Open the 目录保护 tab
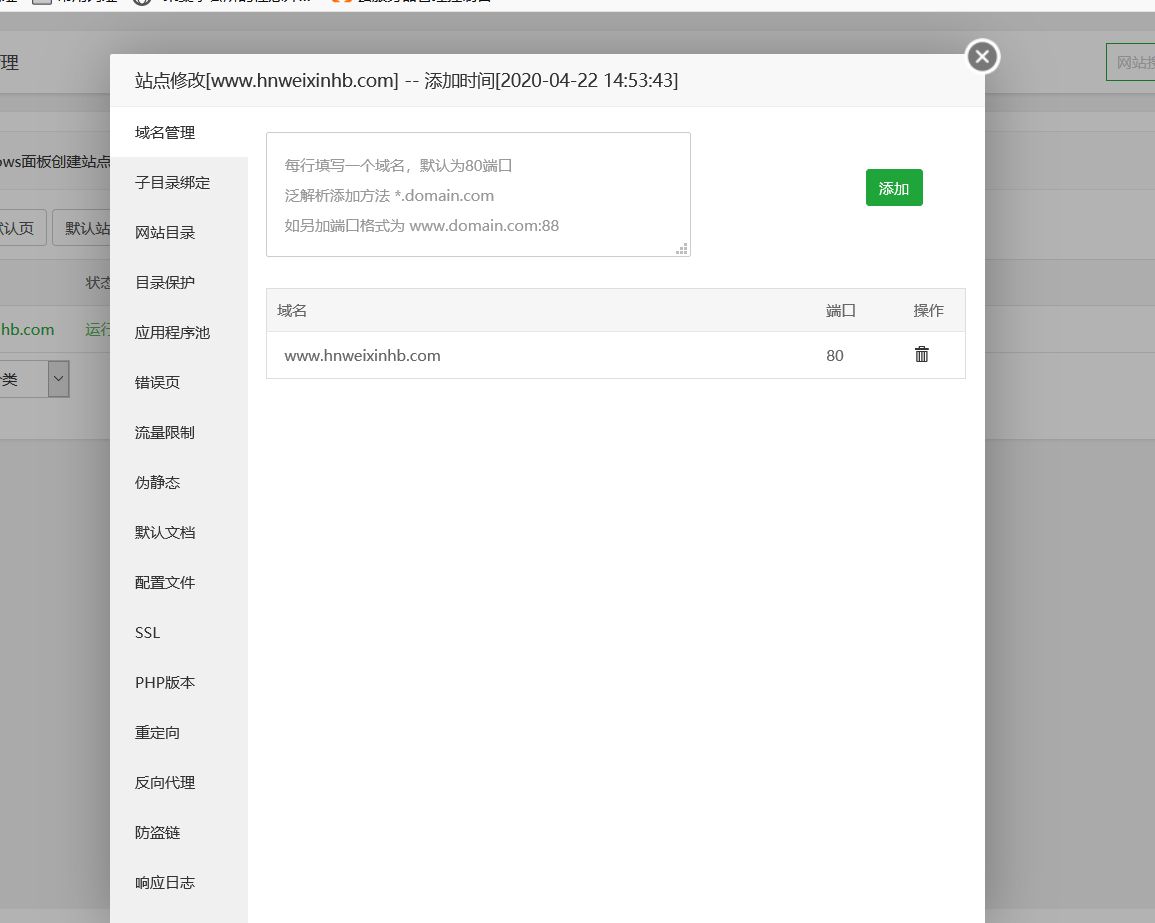This screenshot has height=923, width=1155. tap(179, 282)
